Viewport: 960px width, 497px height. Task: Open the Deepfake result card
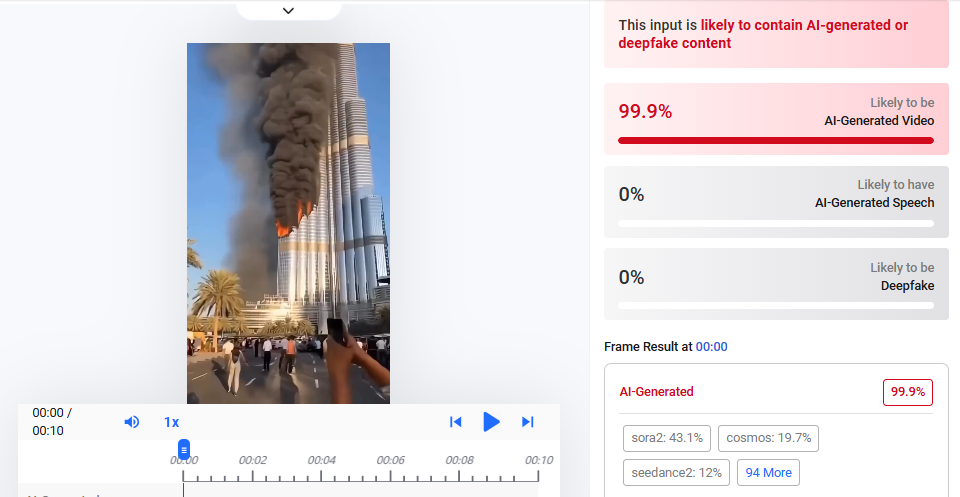pyautogui.click(x=776, y=284)
